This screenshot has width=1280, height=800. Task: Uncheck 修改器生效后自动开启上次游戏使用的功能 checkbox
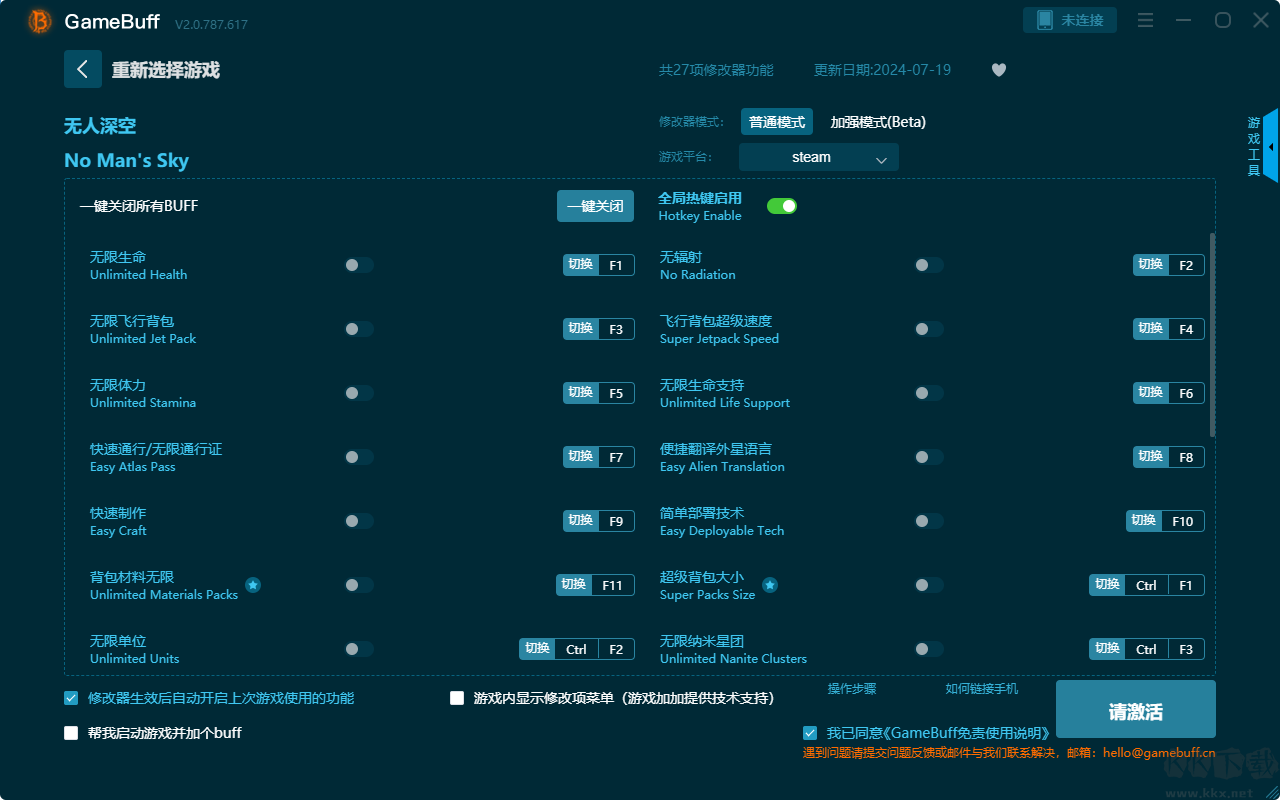pos(71,698)
